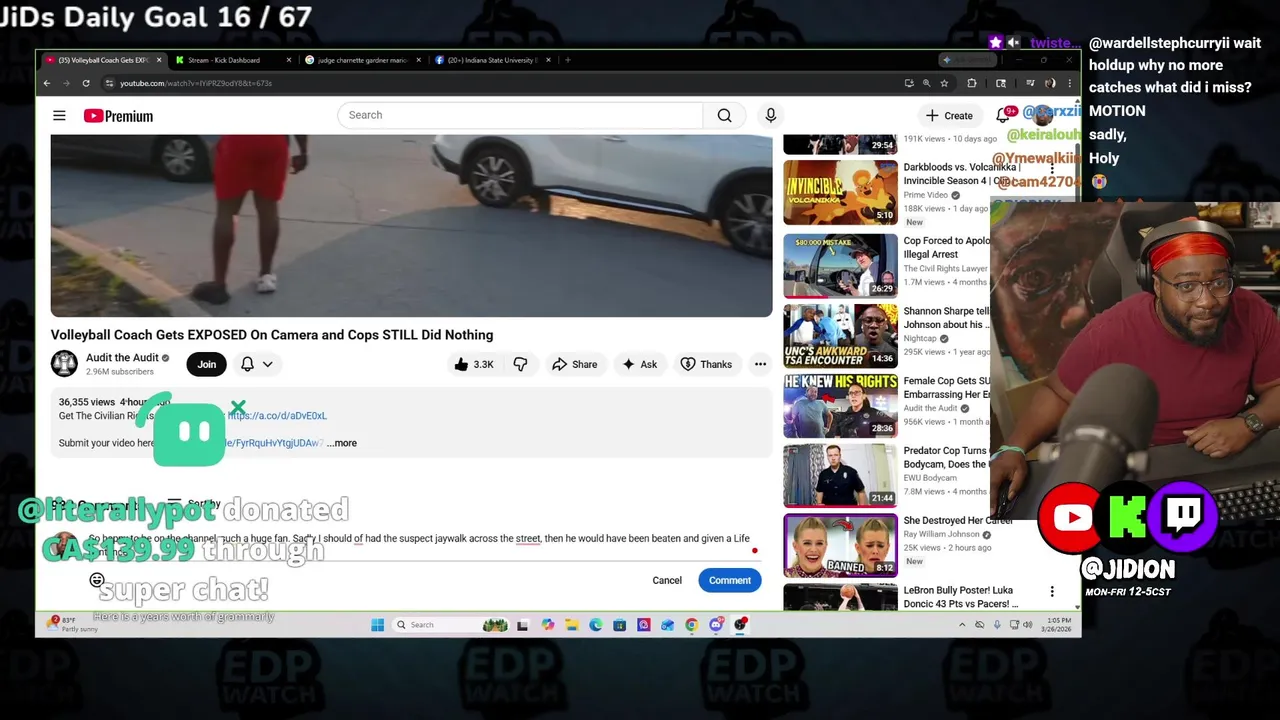This screenshot has height=720, width=1280.
Task: Open Audit the Audit channel avatar
Action: pyautogui.click(x=64, y=364)
